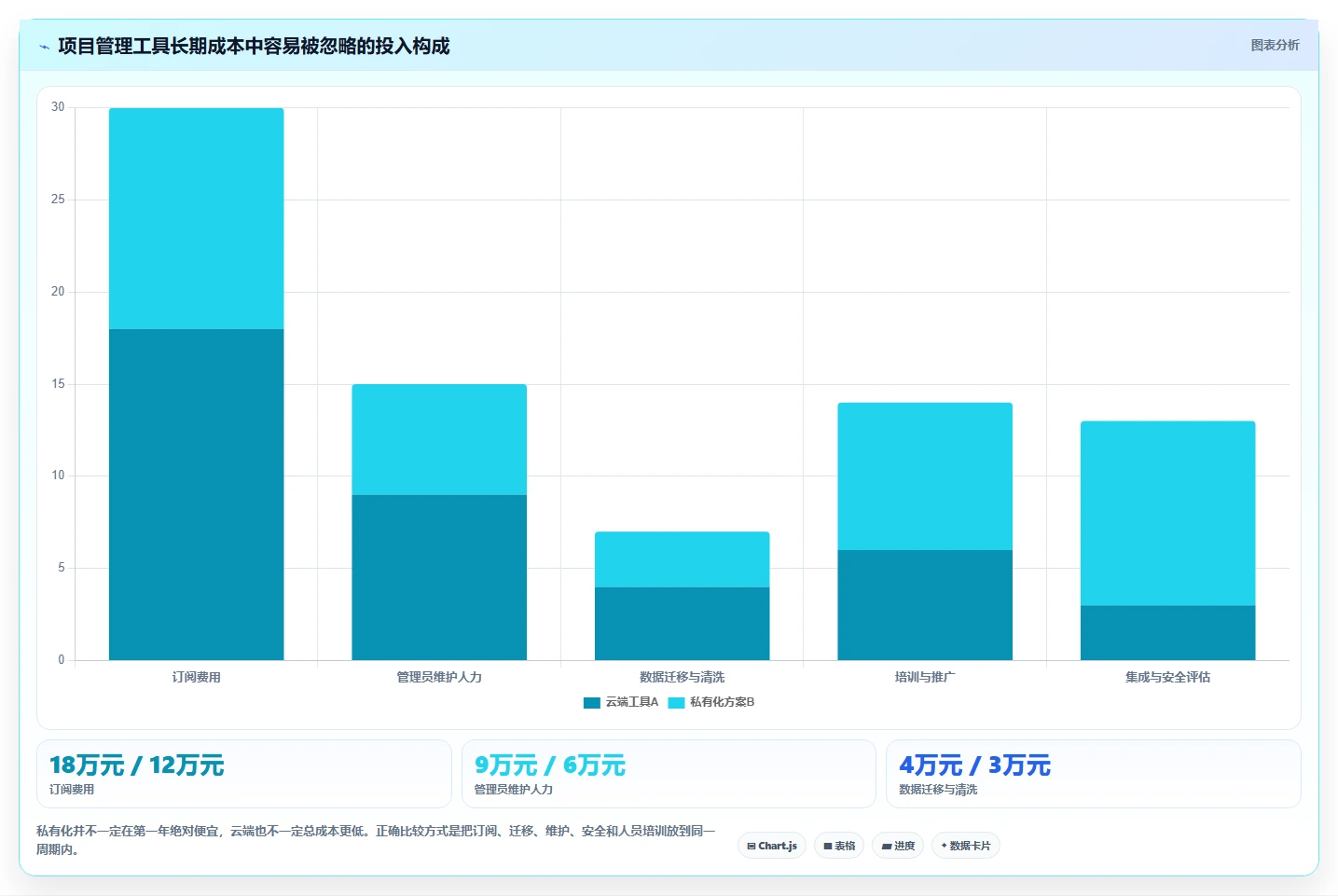Click the lightning icon beside the title
This screenshot has height=896, width=1338.
pyautogui.click(x=44, y=47)
